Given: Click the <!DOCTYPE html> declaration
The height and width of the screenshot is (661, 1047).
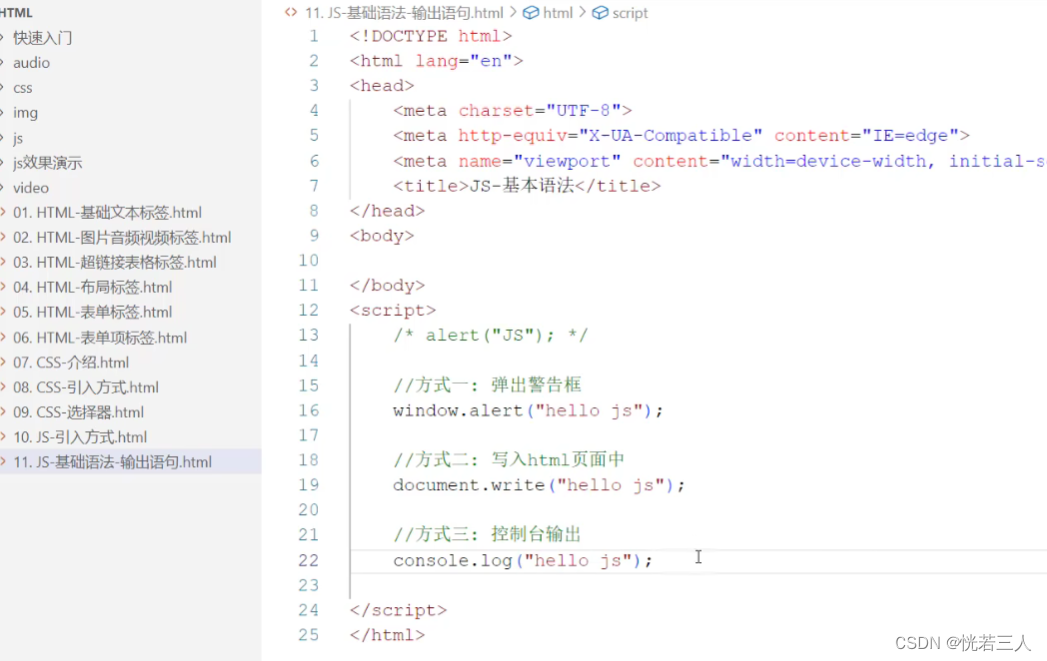Looking at the screenshot, I should click(x=431, y=36).
